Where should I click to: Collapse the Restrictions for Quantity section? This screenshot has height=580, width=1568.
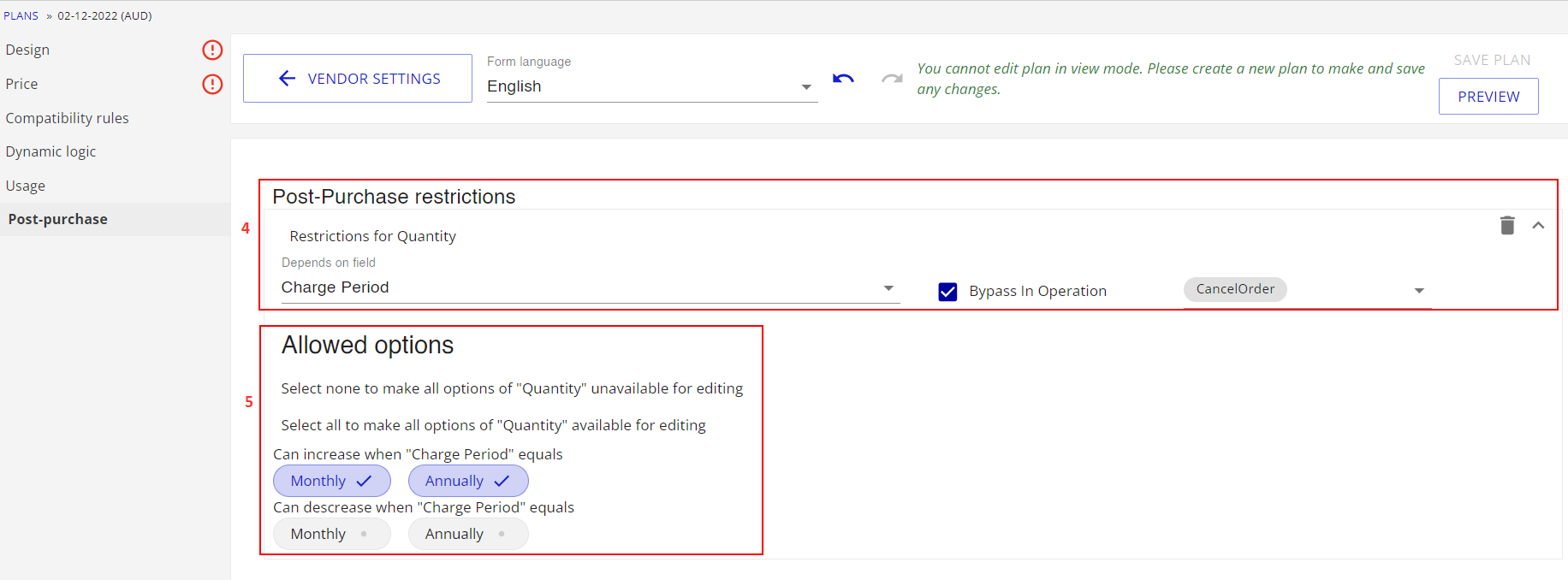tap(1538, 225)
